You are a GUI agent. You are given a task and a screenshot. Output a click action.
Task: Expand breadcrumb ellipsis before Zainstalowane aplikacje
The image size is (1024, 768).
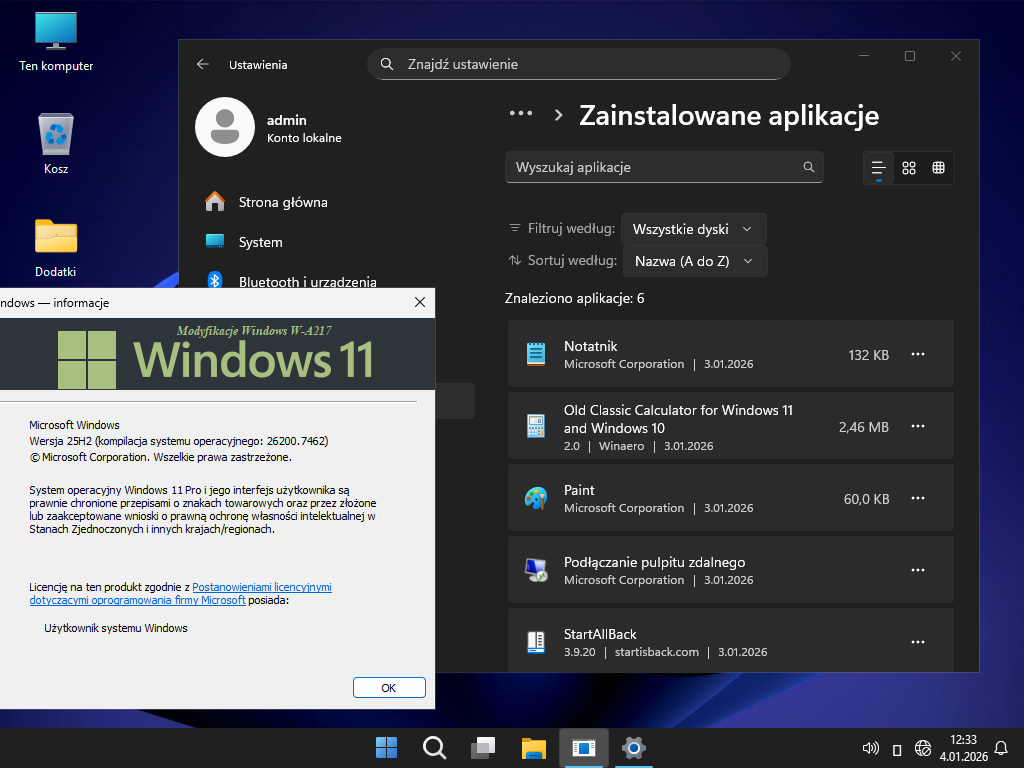click(521, 115)
